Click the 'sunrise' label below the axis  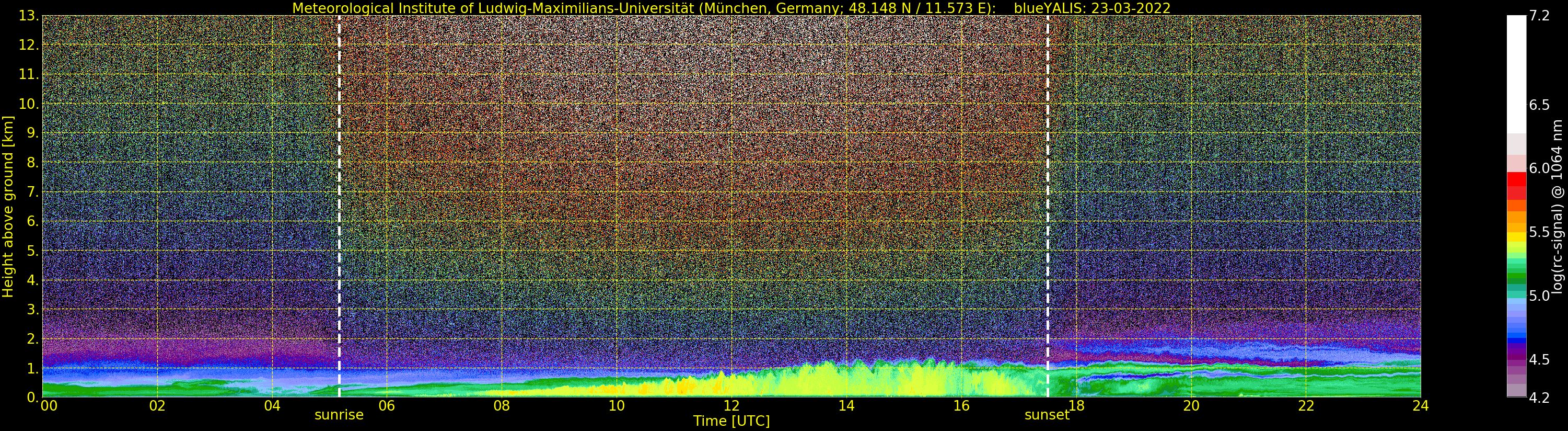[x=339, y=415]
